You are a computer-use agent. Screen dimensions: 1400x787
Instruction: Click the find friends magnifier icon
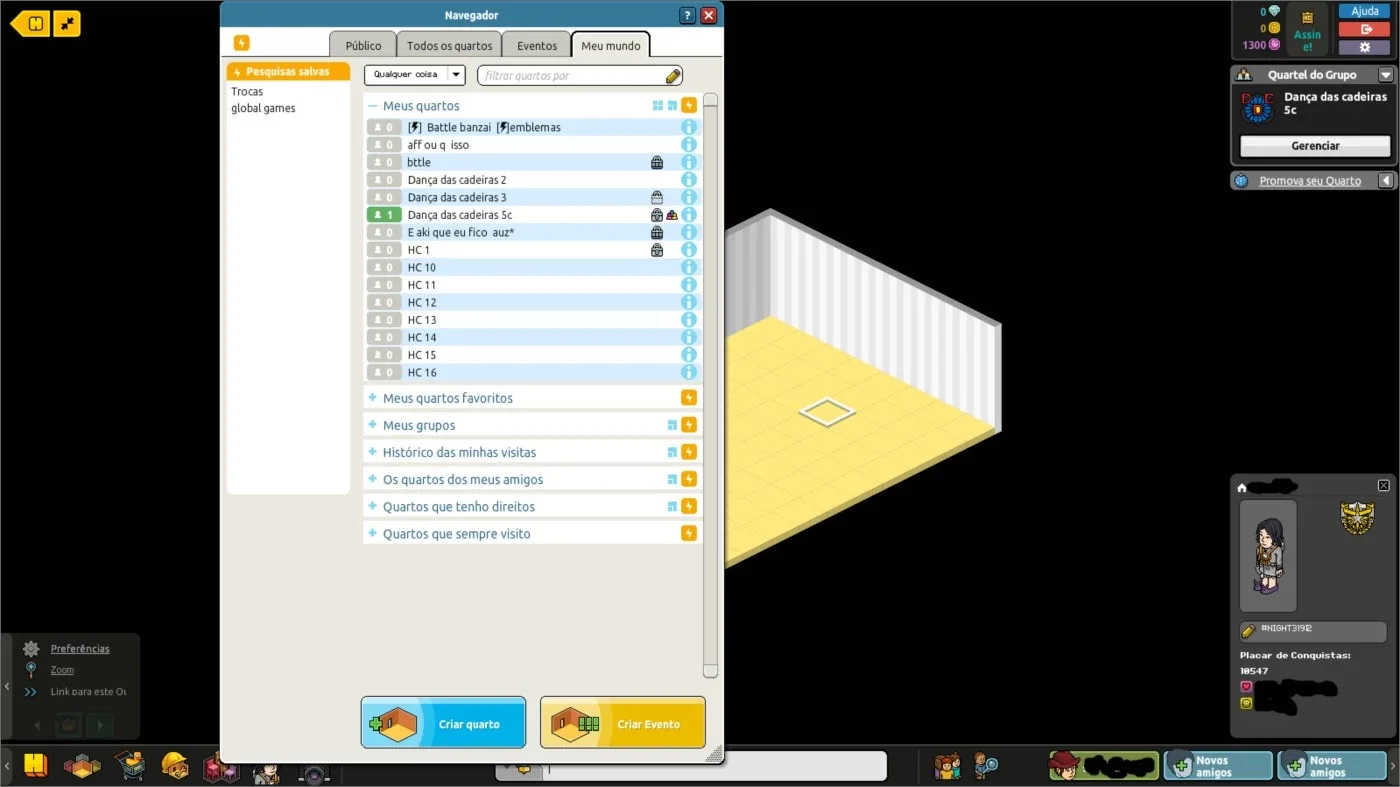[x=987, y=766]
